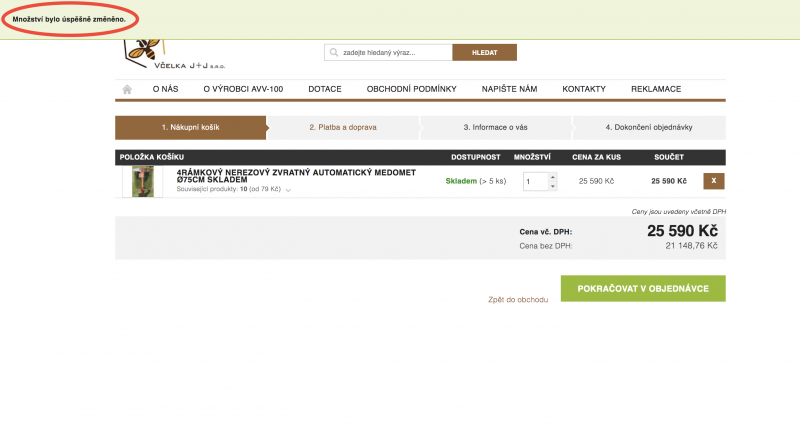Viewport: 800px width, 432px height.
Task: Click the Včelka J+J bee logo
Action: [x=173, y=54]
